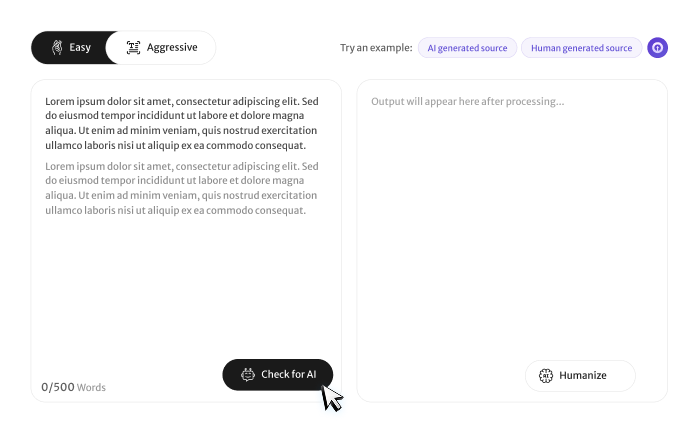Click the hand icon in the Easy option
This screenshot has width=699, height=433.
[x=56, y=47]
